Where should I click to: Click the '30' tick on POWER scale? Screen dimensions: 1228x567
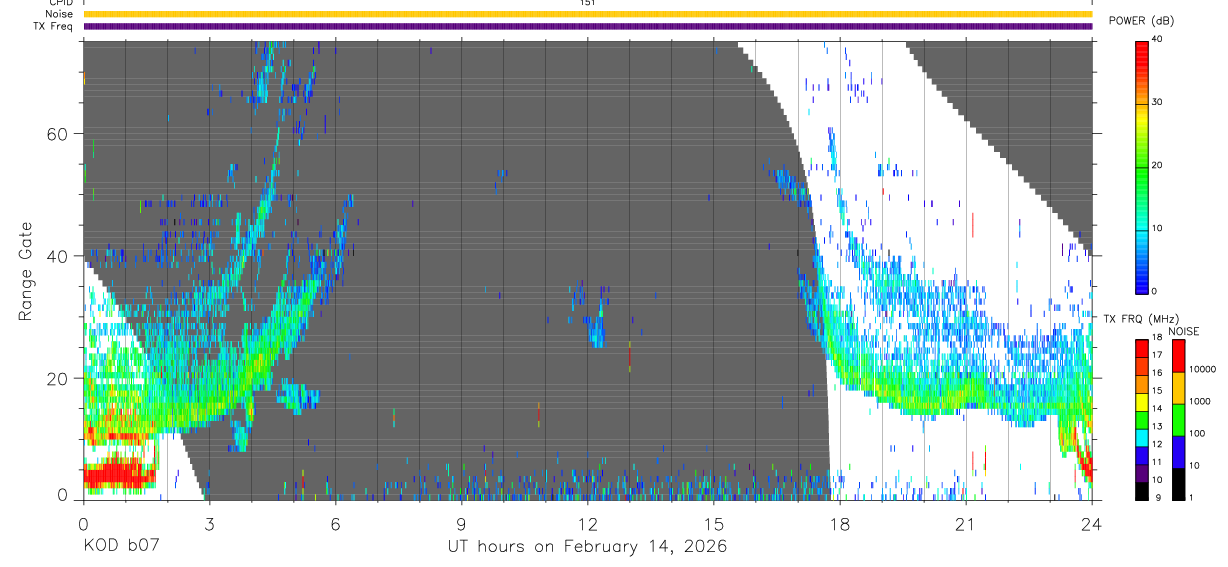coord(1158,102)
